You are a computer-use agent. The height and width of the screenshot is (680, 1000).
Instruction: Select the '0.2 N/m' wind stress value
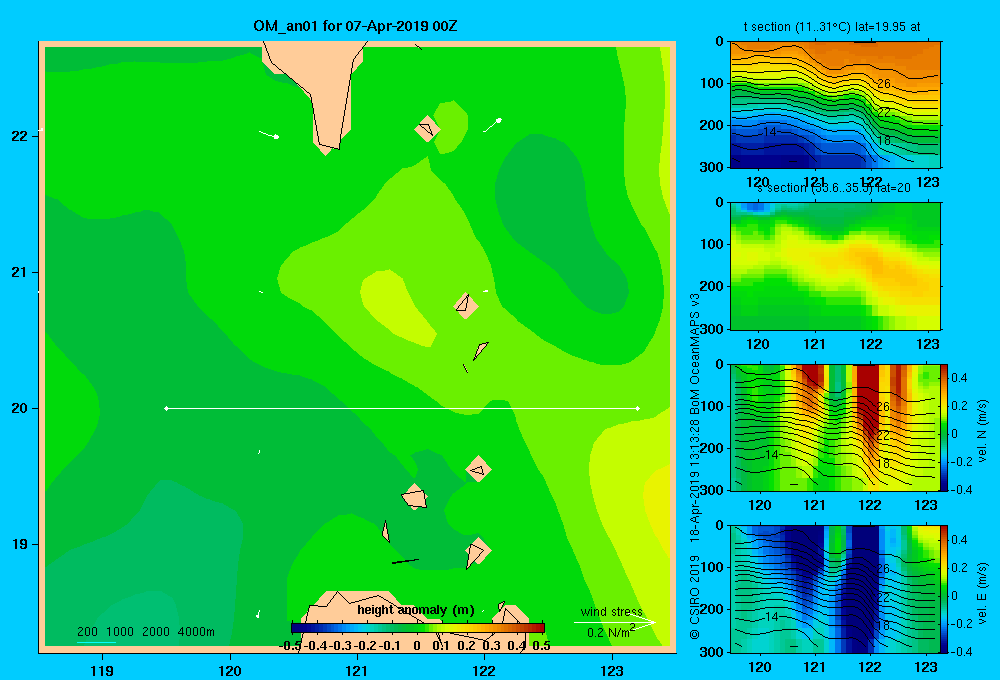610,632
